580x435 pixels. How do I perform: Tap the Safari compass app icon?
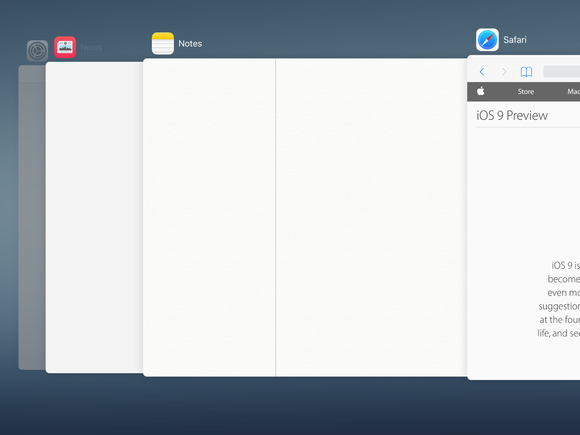click(487, 40)
